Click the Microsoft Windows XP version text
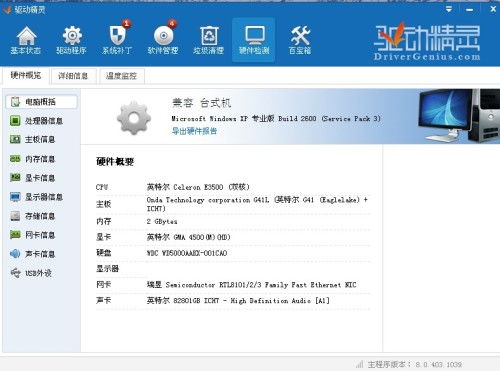Screen dimensions: 500x371 point(276,118)
